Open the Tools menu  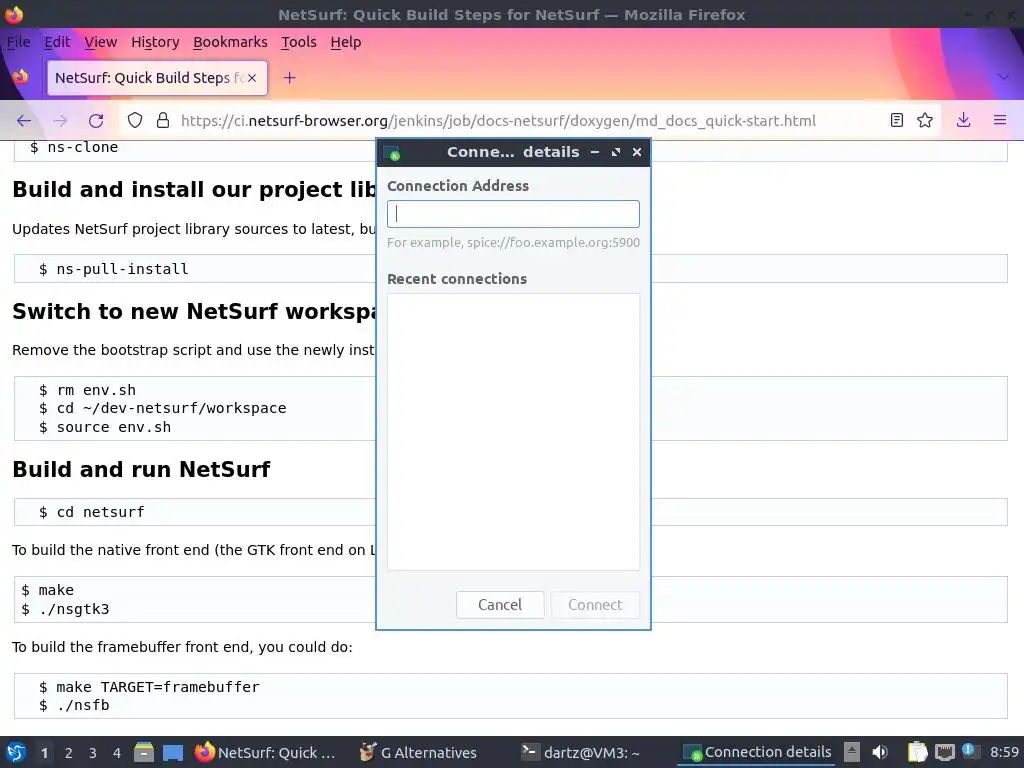pyautogui.click(x=298, y=42)
